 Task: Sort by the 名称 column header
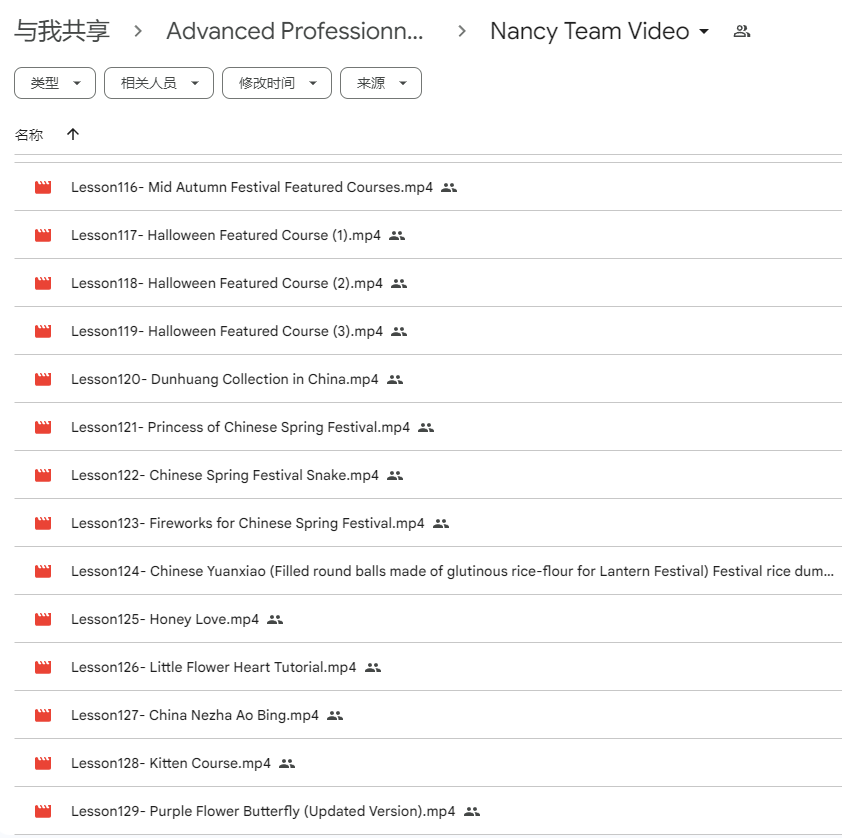click(x=29, y=134)
